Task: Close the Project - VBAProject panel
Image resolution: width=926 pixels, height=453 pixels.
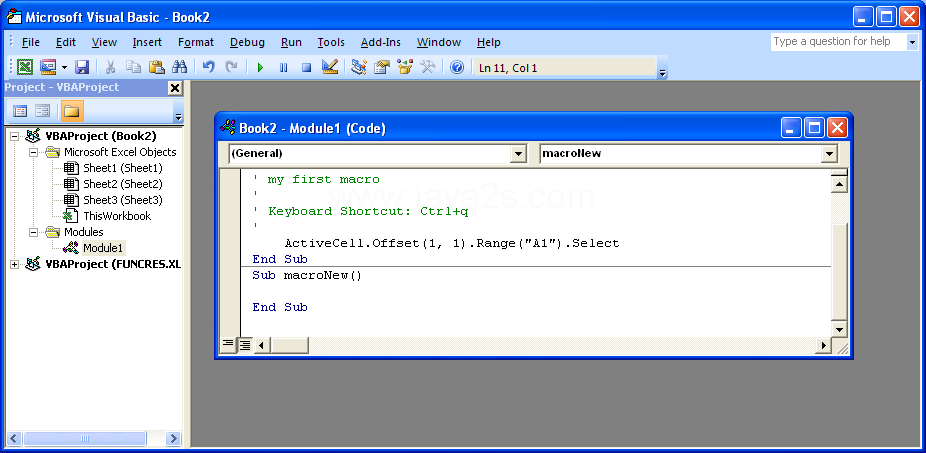Action: coord(175,88)
